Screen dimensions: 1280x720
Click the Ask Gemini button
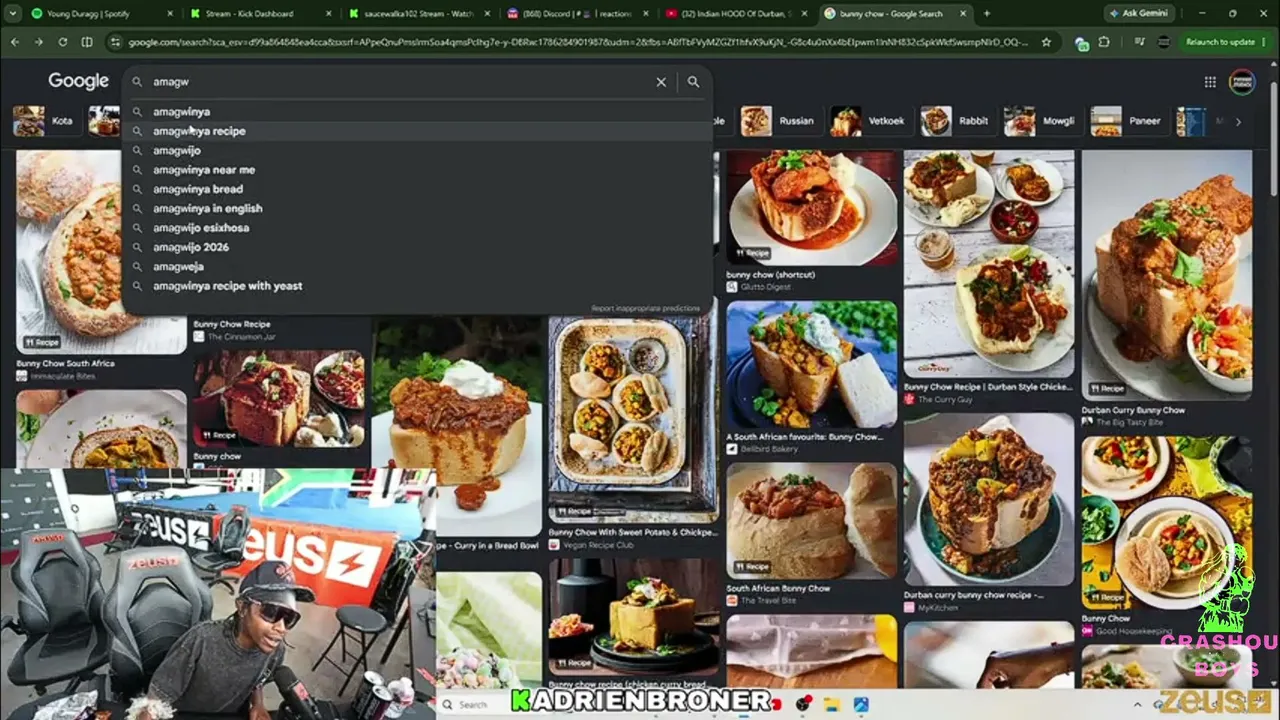[x=1140, y=14]
